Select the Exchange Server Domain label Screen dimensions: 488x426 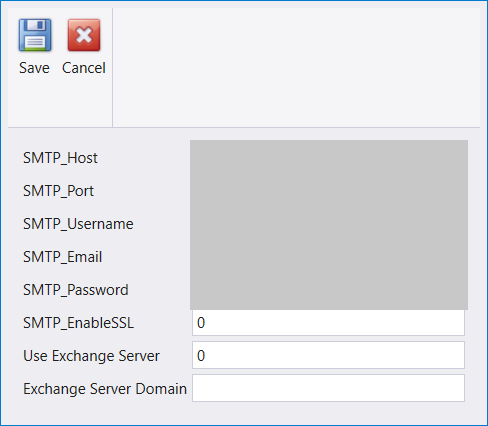coord(105,389)
